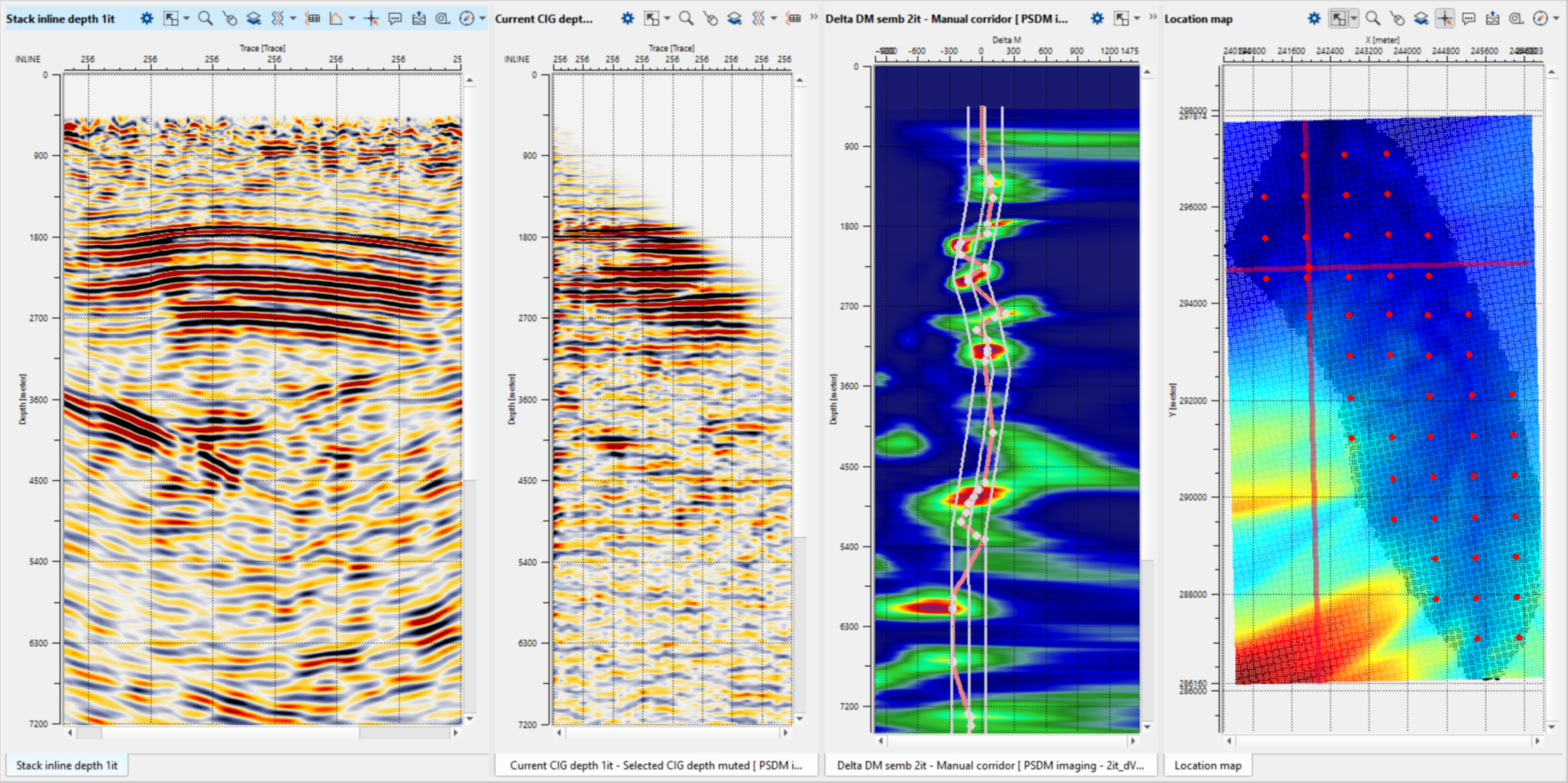This screenshot has width=1568, height=783.
Task: Toggle crosshair cursor in Stack inline toolbar
Action: [x=371, y=19]
